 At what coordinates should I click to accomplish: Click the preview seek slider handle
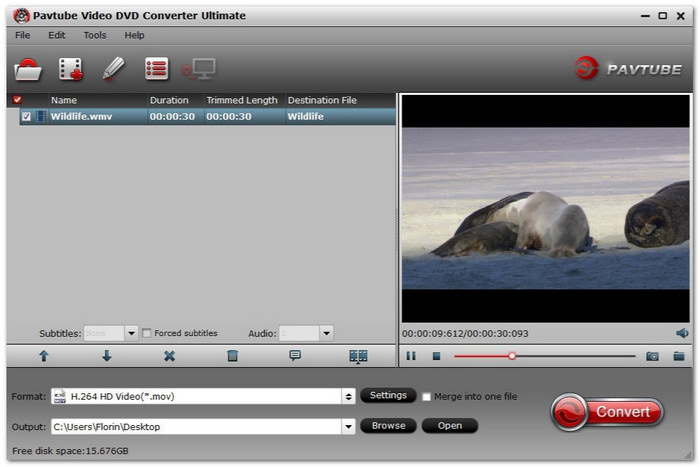pyautogui.click(x=512, y=356)
